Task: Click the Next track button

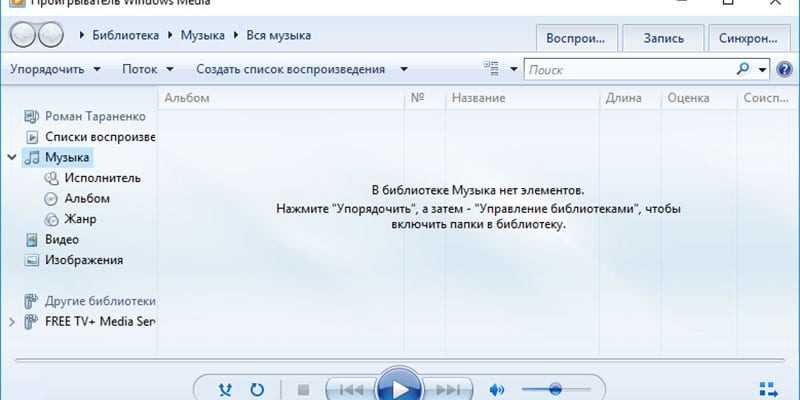Action: pos(447,390)
